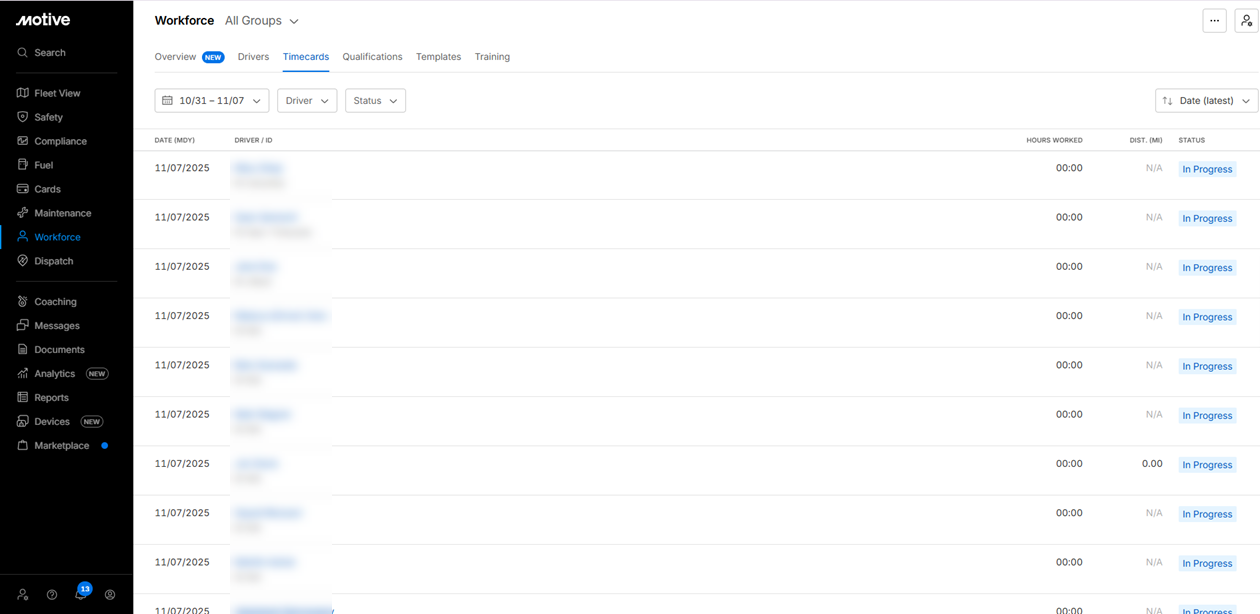This screenshot has height=614, width=1260.
Task: Switch to the Templates tab
Action: 438,57
